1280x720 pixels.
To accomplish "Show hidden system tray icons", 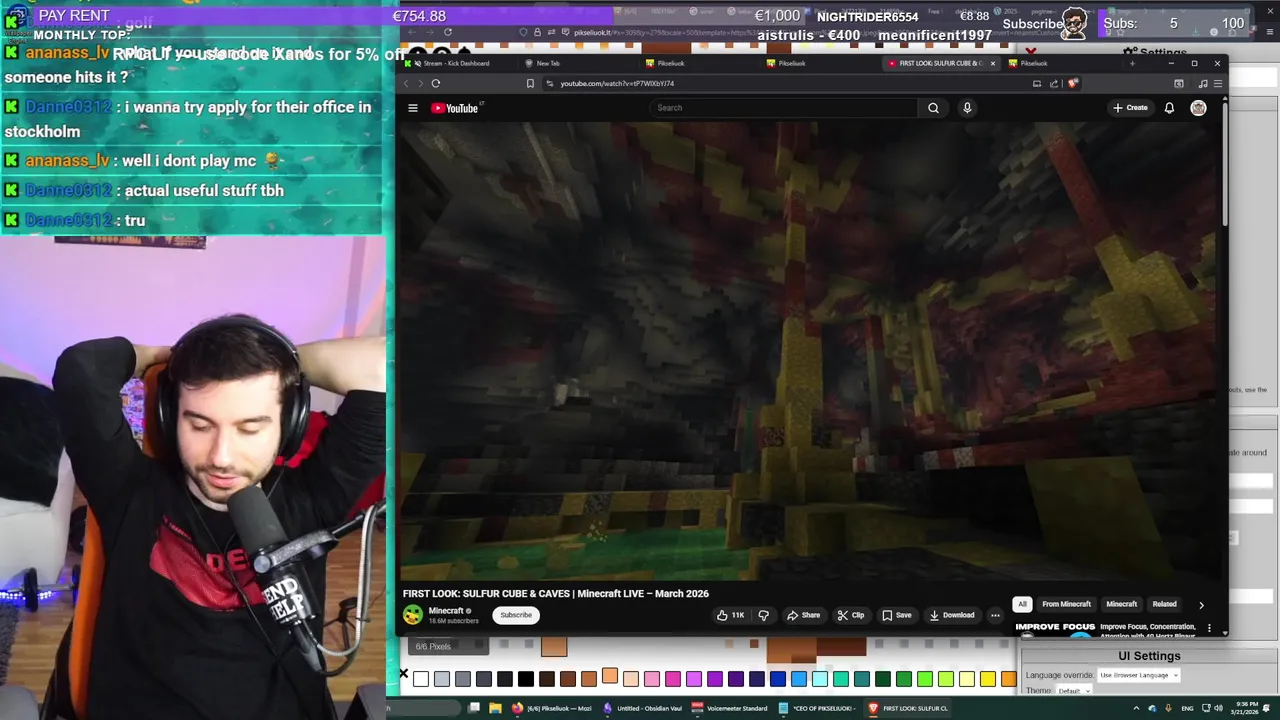I will [x=1136, y=708].
